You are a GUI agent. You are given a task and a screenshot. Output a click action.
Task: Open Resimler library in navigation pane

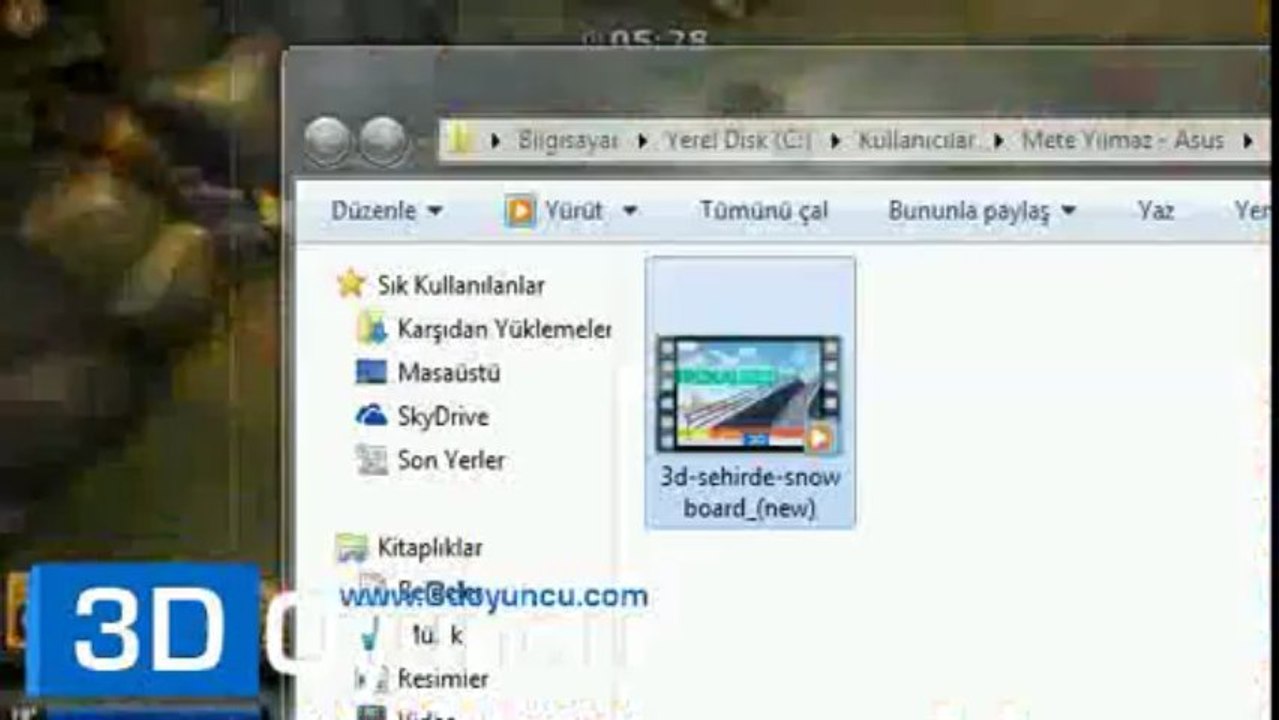coord(443,679)
